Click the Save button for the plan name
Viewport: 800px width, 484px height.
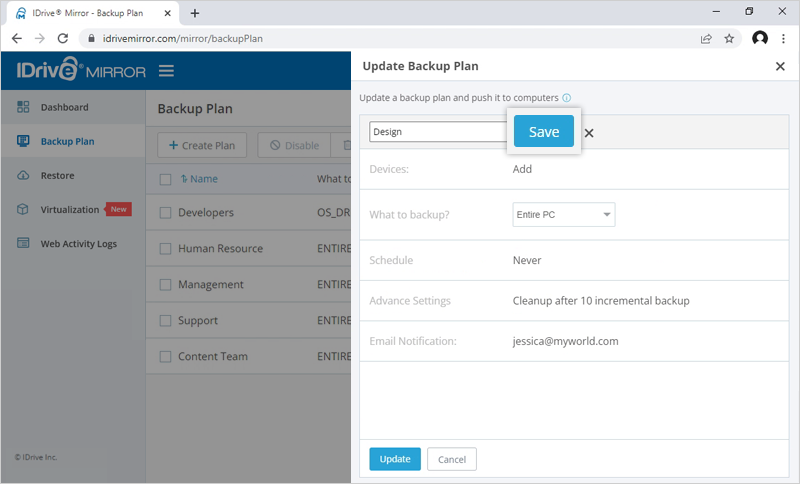pos(543,132)
